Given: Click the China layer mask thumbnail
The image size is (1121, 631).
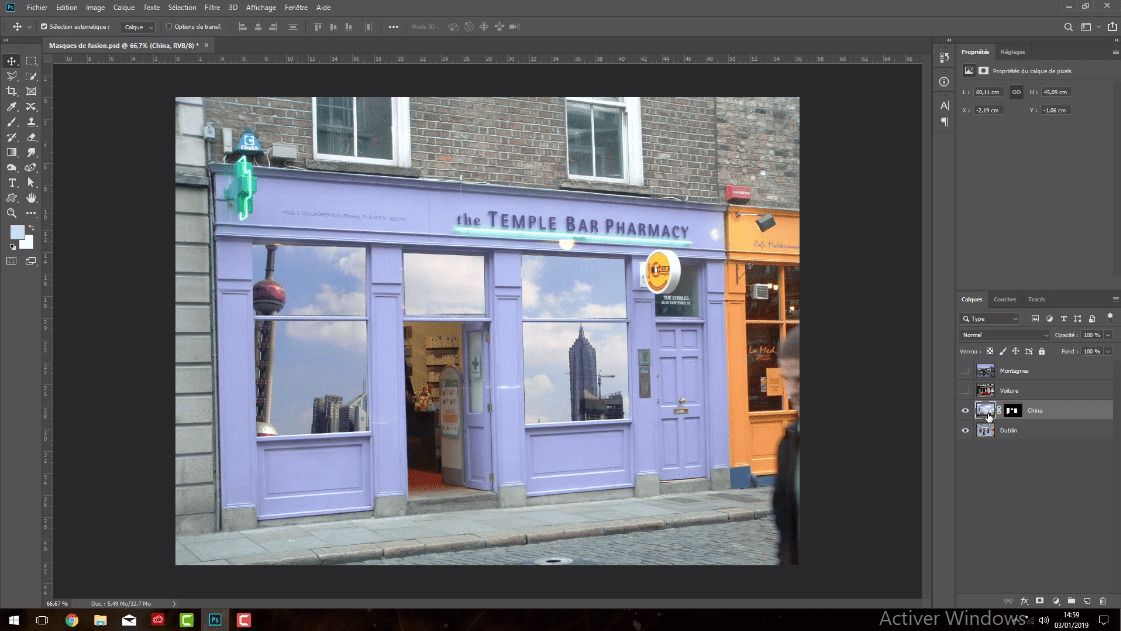Looking at the screenshot, I should point(1013,411).
